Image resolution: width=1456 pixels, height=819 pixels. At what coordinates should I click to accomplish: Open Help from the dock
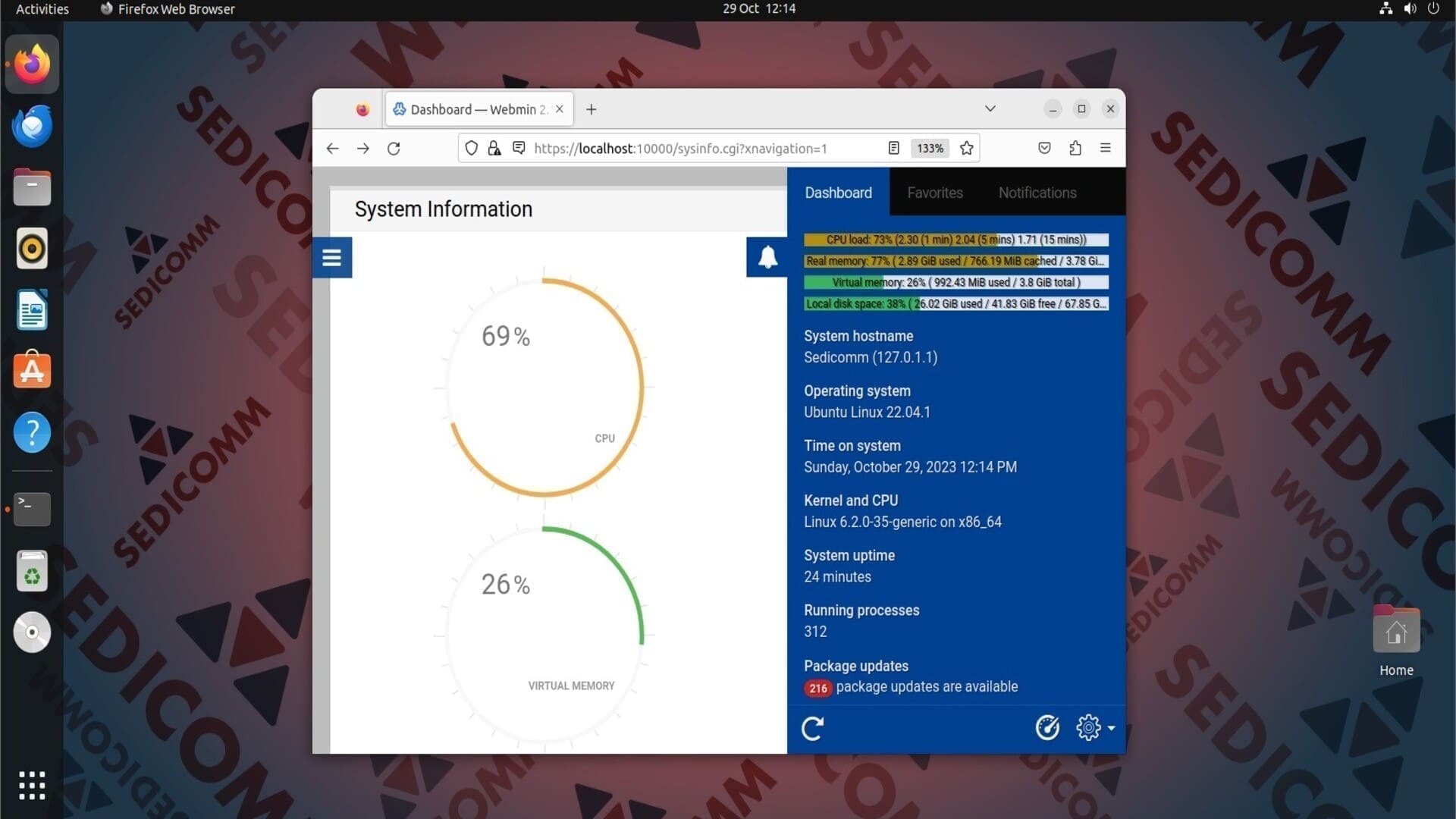point(32,432)
